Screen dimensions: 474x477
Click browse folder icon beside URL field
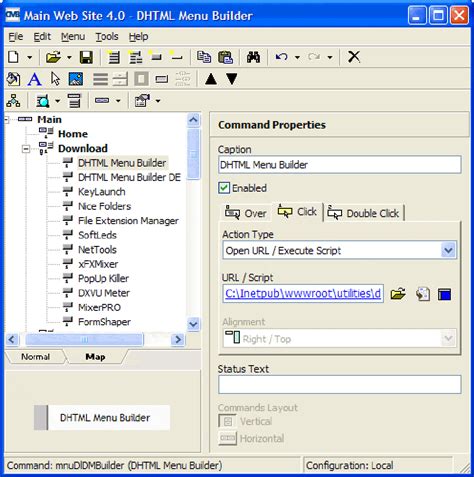pos(398,294)
